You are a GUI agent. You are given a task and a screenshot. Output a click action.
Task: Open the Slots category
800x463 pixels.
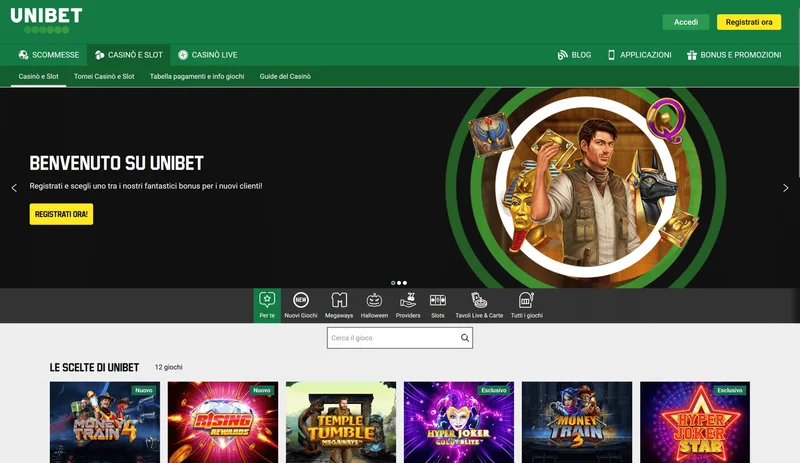[x=438, y=305]
